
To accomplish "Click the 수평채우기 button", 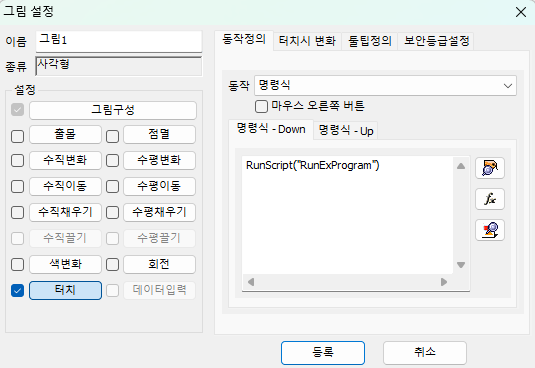I will click(159, 212).
